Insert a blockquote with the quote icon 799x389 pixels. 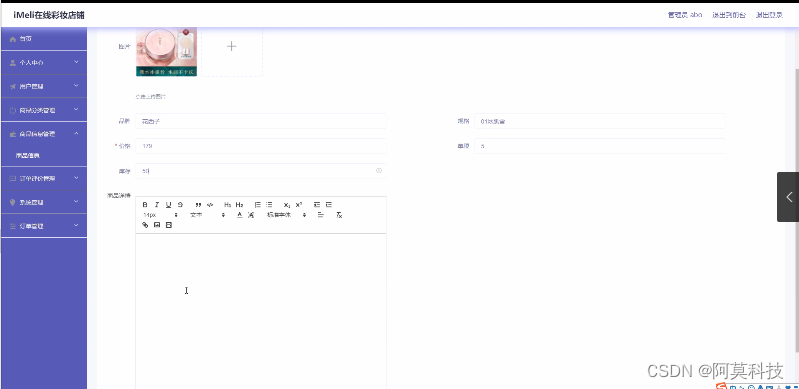198,204
